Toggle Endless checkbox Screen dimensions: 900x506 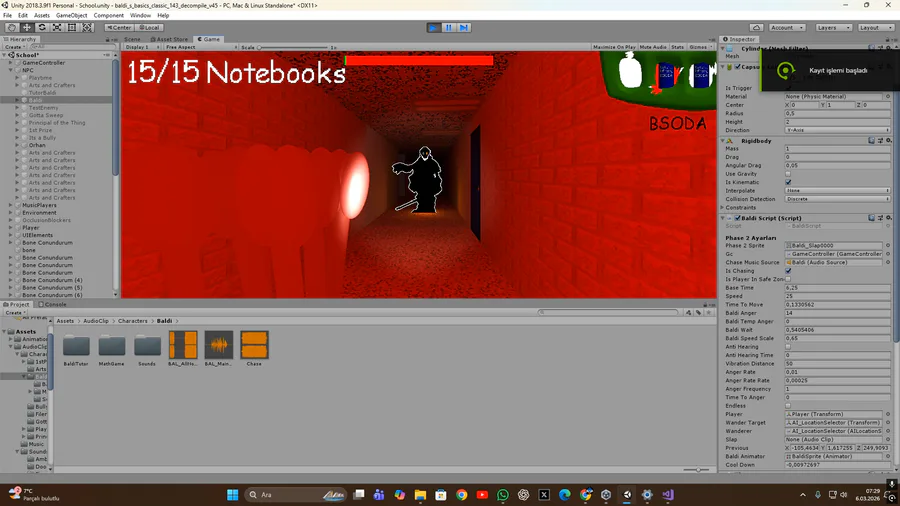pos(788,406)
